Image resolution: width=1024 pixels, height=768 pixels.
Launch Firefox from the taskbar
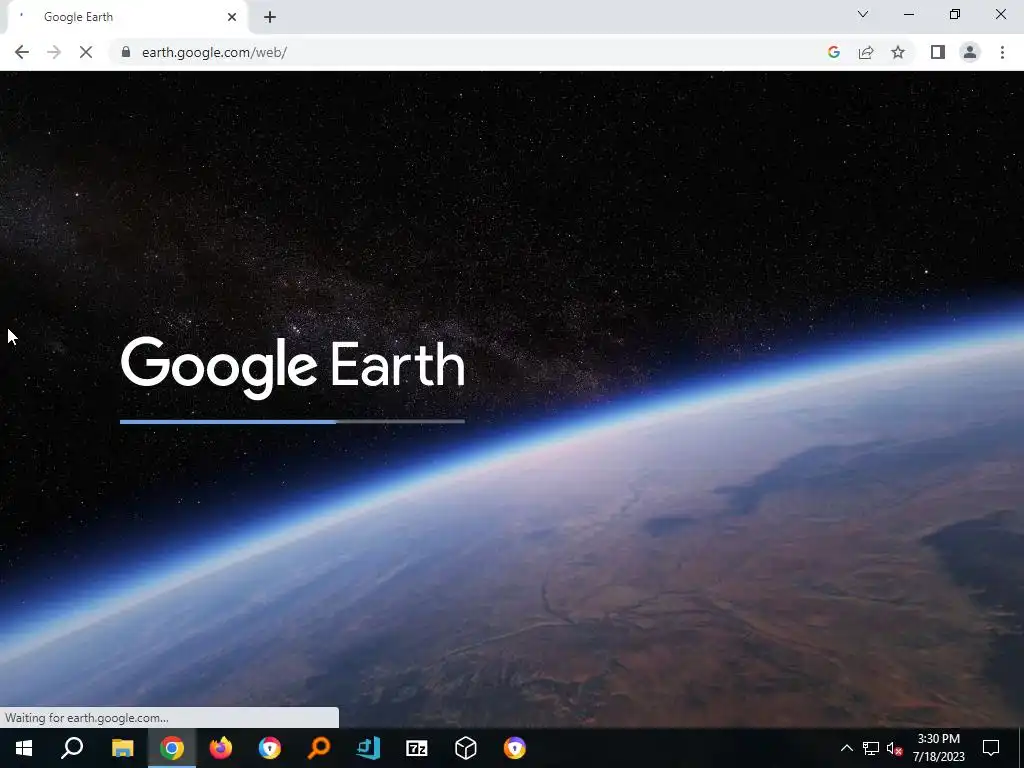point(221,748)
